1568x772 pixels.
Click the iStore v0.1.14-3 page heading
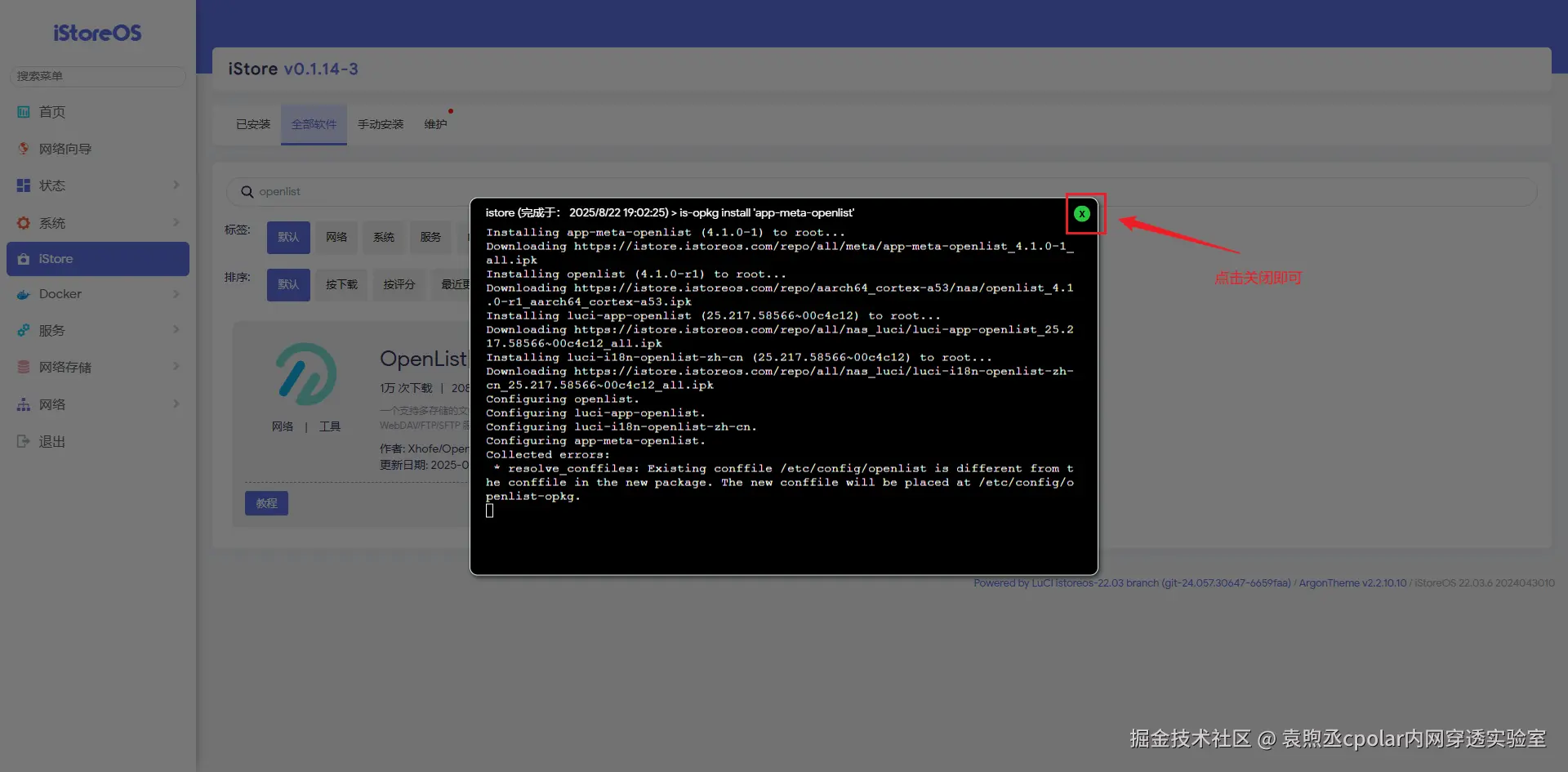coord(292,69)
